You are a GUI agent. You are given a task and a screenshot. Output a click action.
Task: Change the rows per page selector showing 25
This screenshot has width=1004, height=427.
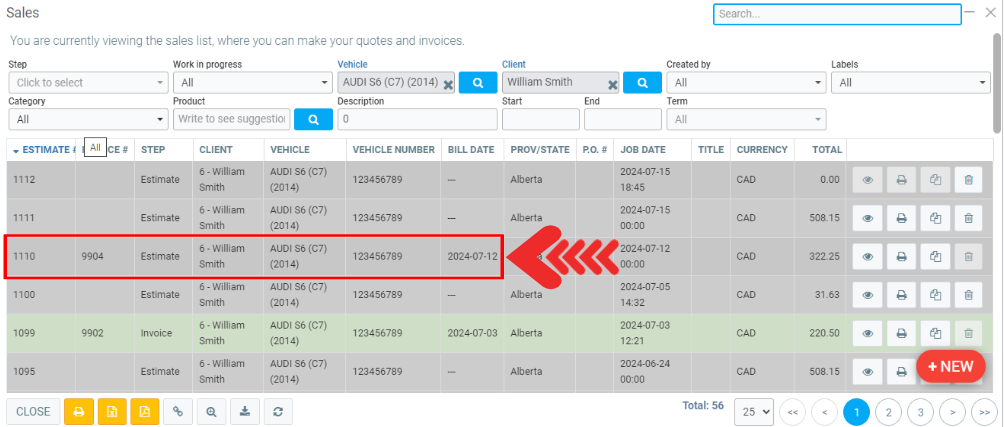tap(754, 411)
